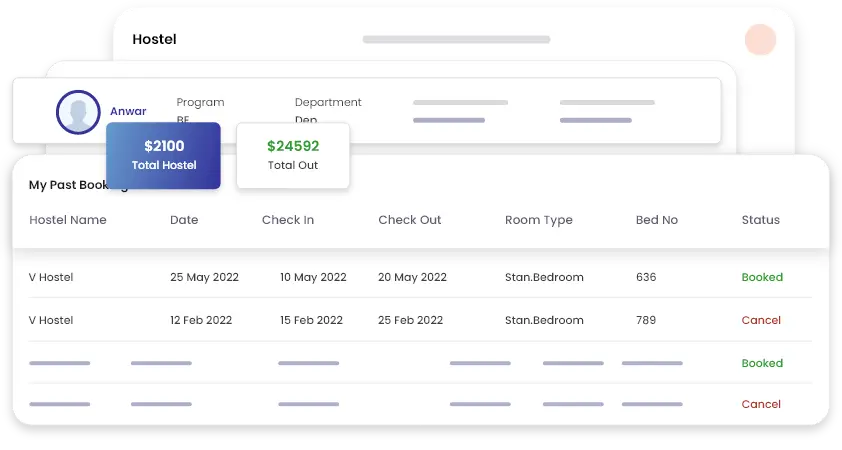Click the Cancel status in last row
Screen dimensions: 842x450
tap(761, 404)
